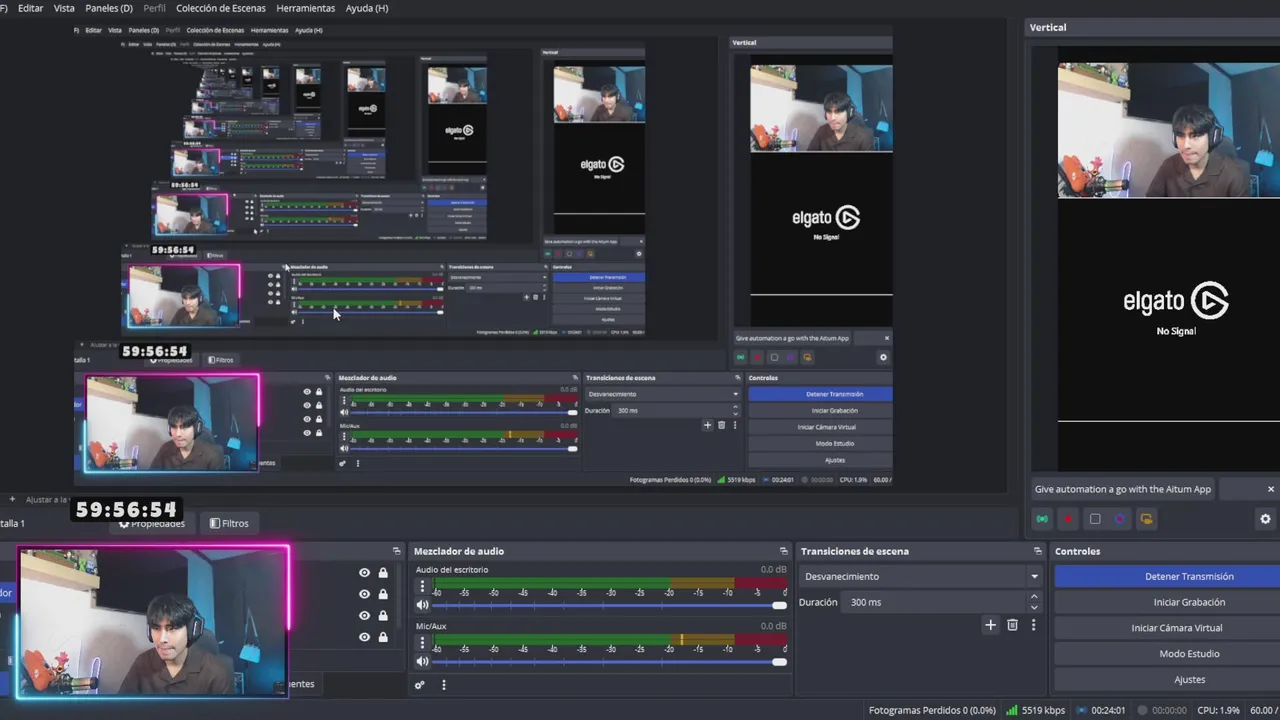Click the green bitrate bars icon in status bar
1280x720 pixels.
pyautogui.click(x=1011, y=710)
